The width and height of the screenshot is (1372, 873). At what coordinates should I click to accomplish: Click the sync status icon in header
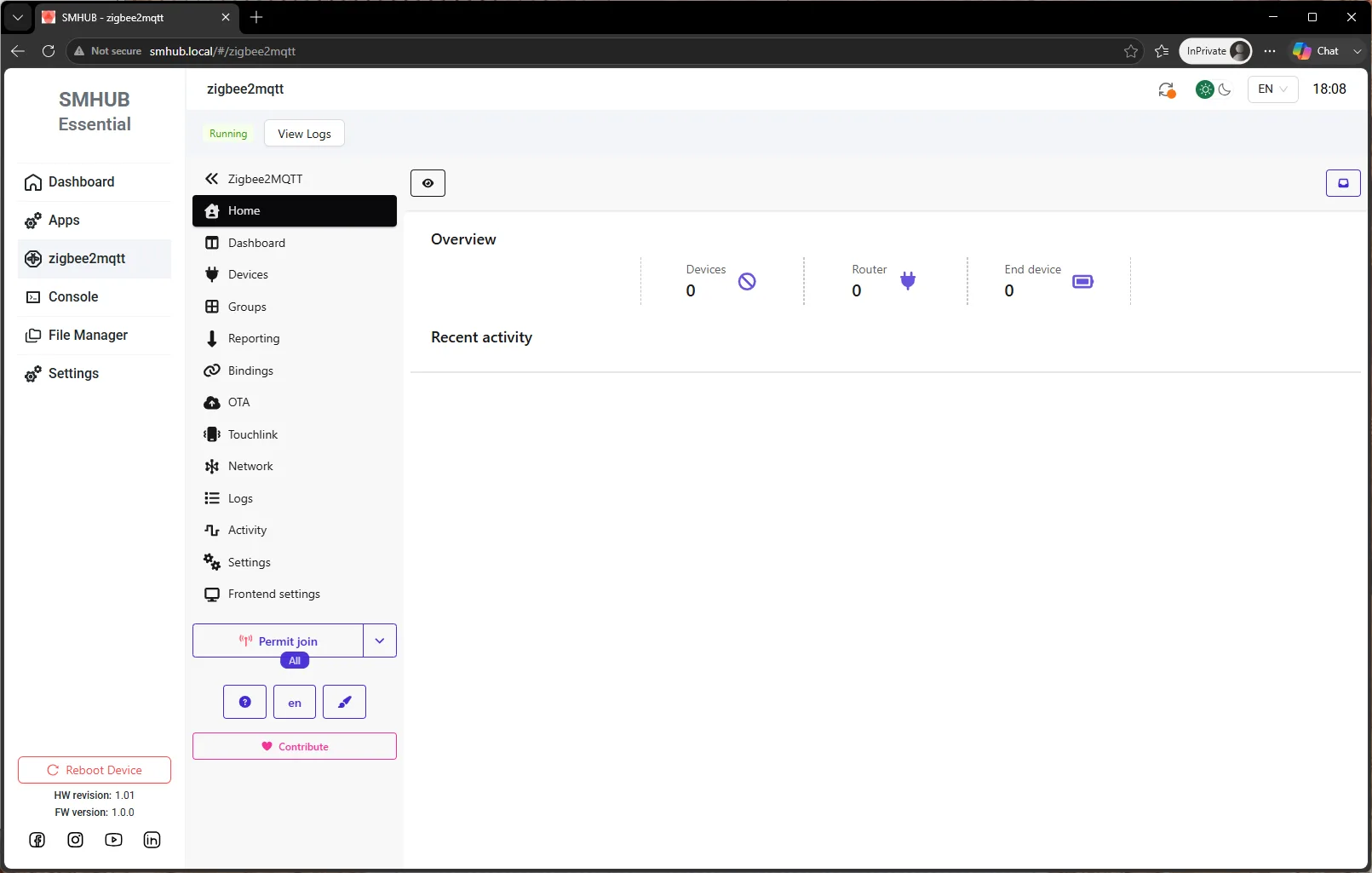pyautogui.click(x=1167, y=89)
